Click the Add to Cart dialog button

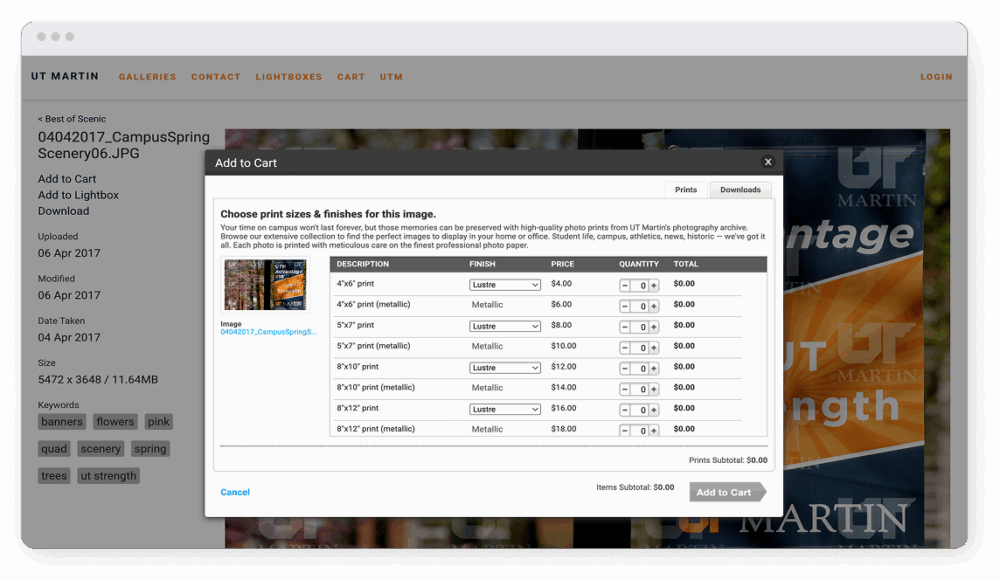pos(727,492)
